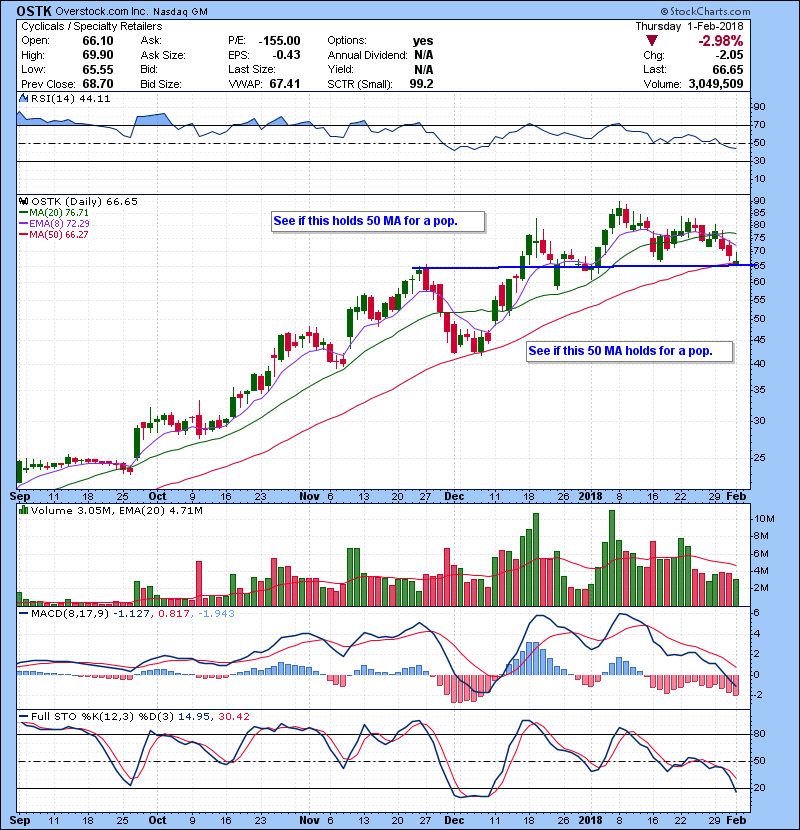The image size is (800, 830).
Task: Click the Volume value 3,049,509
Action: click(x=716, y=84)
